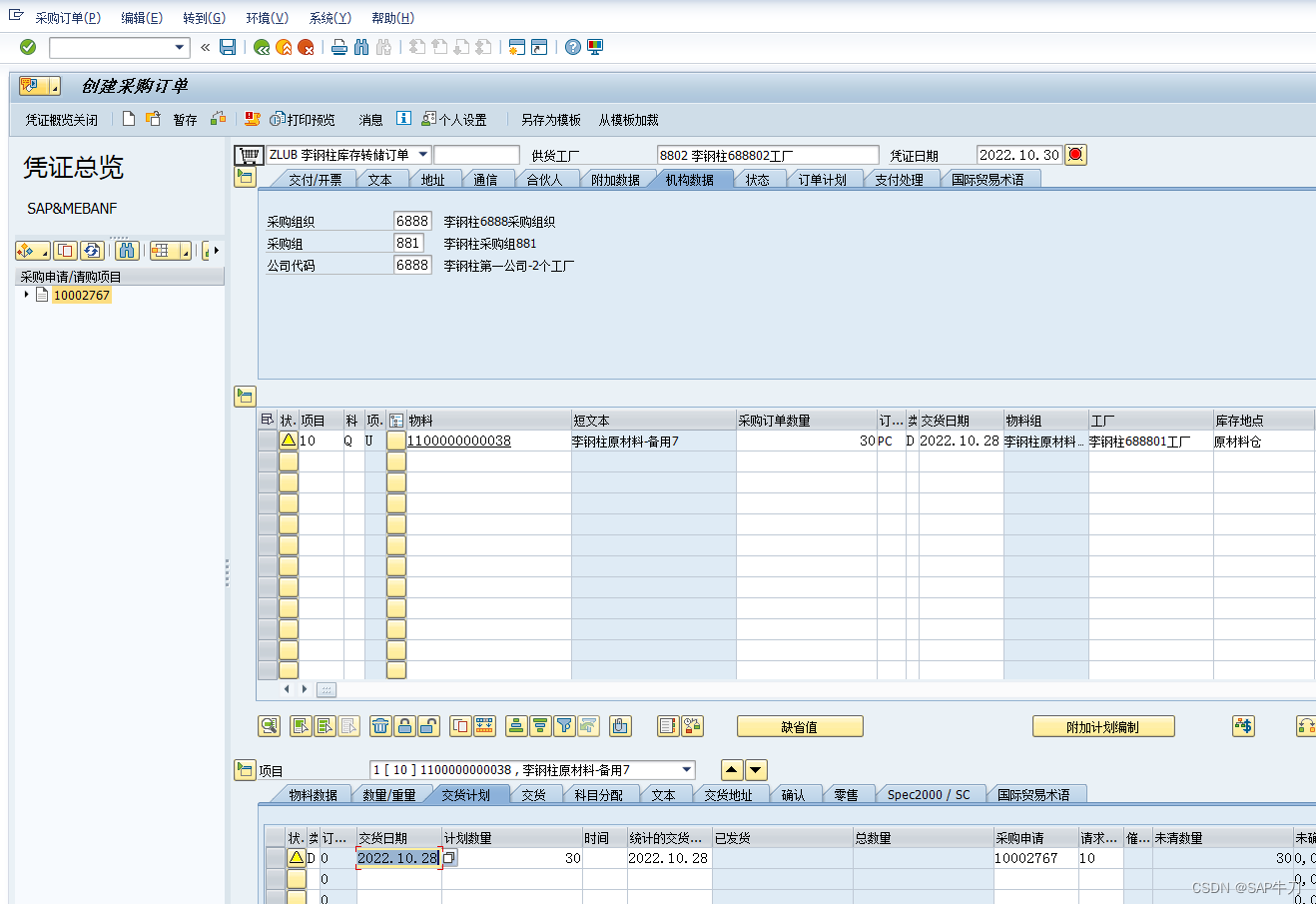Switch to the 确认 item tab

pos(793,795)
